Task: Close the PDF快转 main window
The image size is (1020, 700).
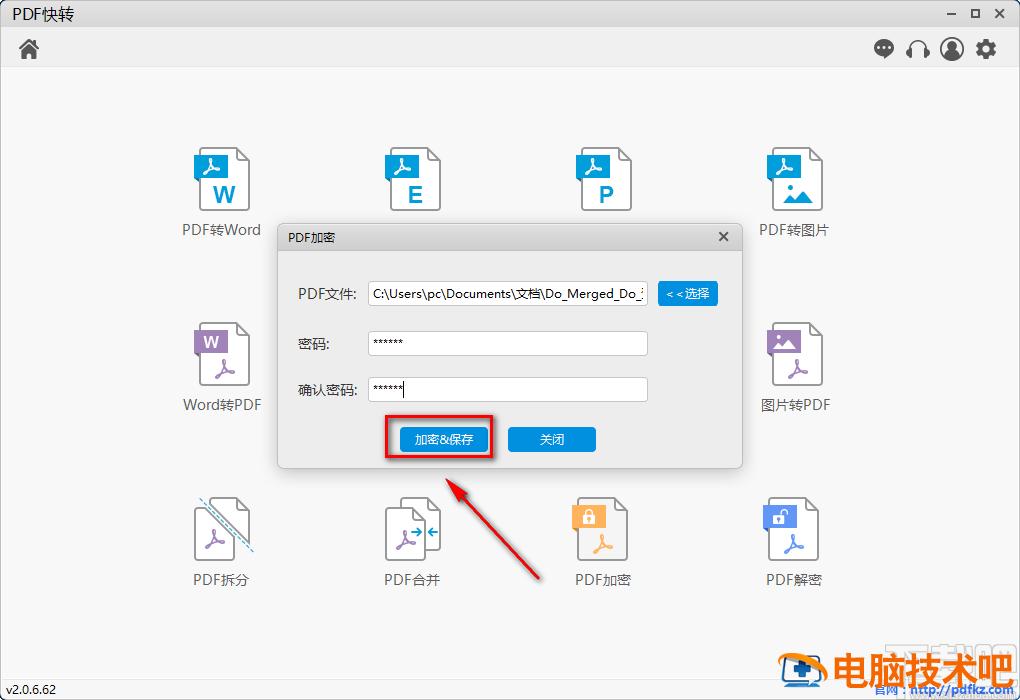Action: pos(1000,14)
